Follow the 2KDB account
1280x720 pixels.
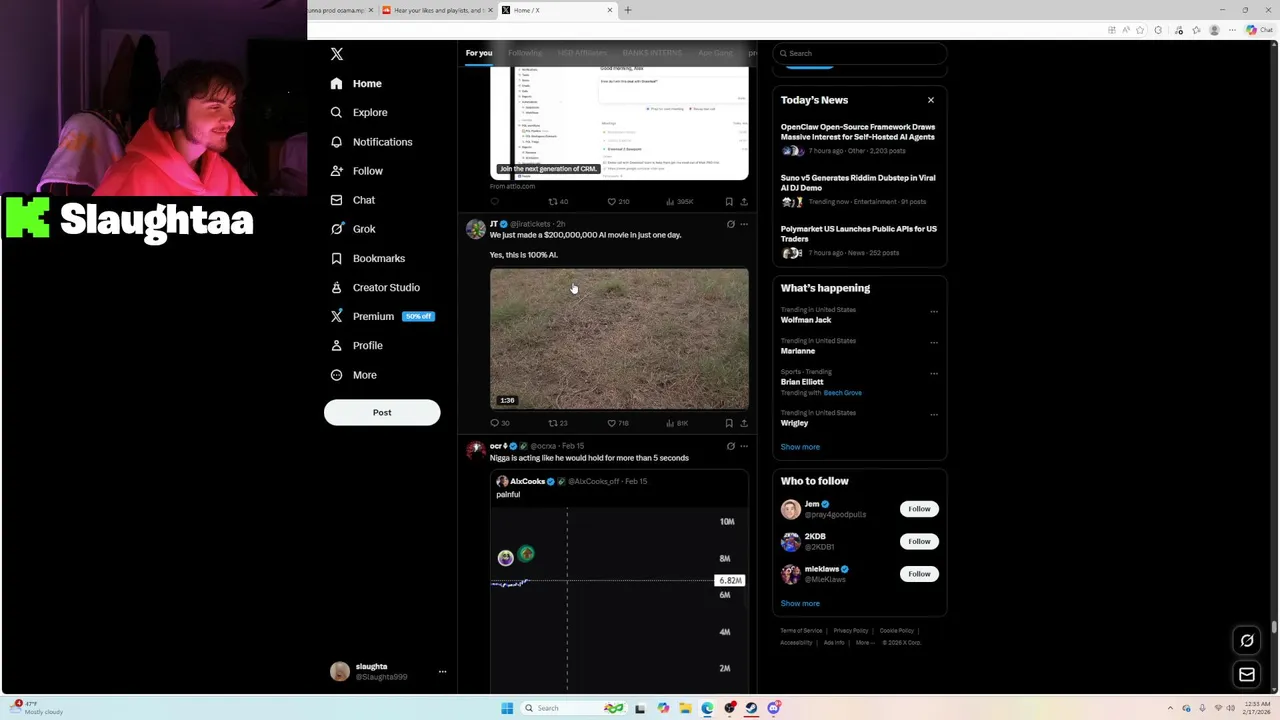pos(919,541)
